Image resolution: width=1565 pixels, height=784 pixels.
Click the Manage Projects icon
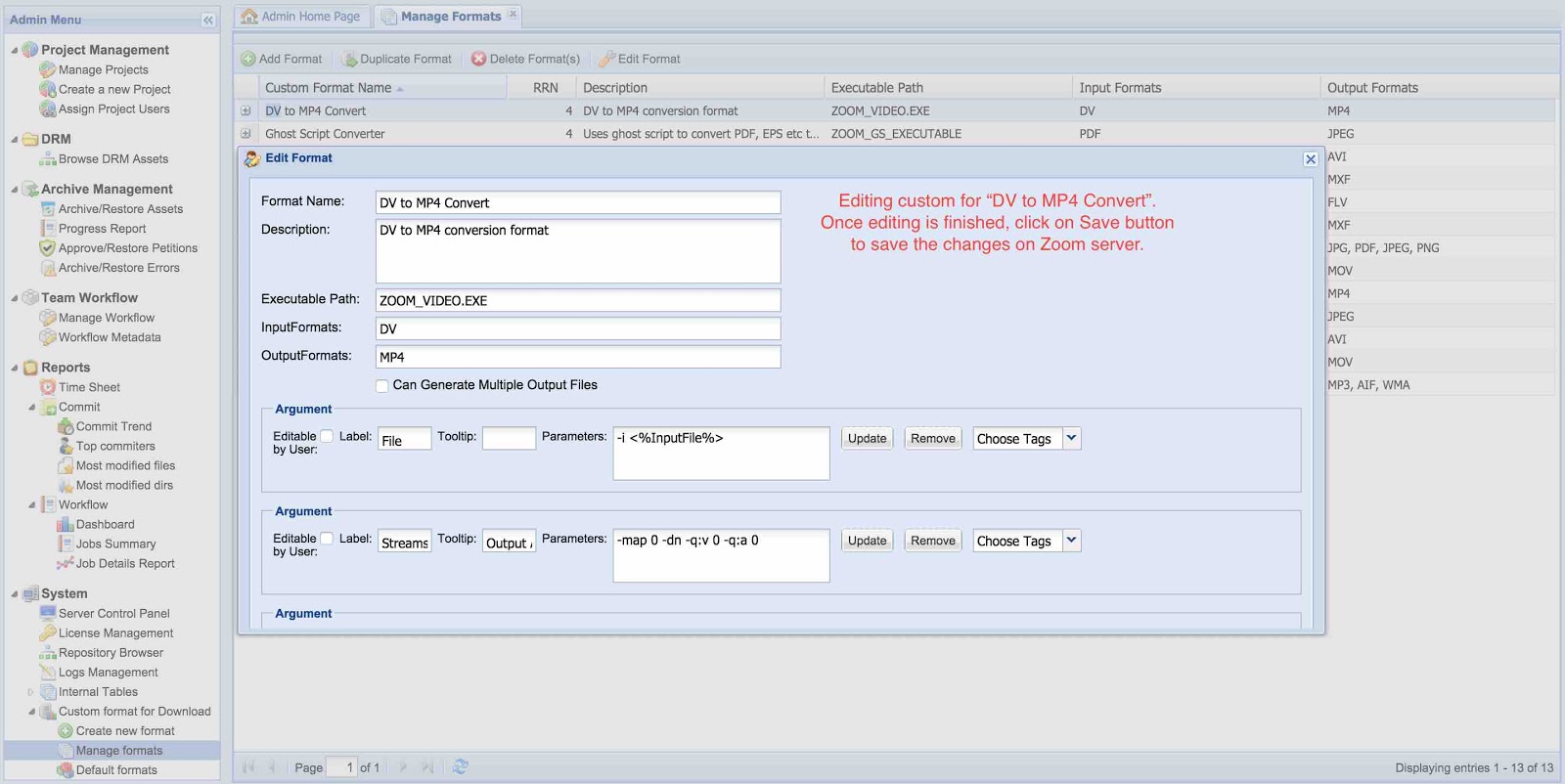tap(47, 69)
